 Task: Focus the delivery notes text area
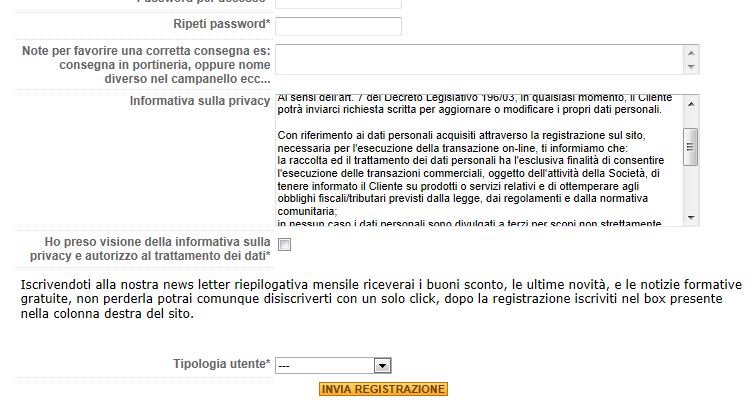point(479,60)
